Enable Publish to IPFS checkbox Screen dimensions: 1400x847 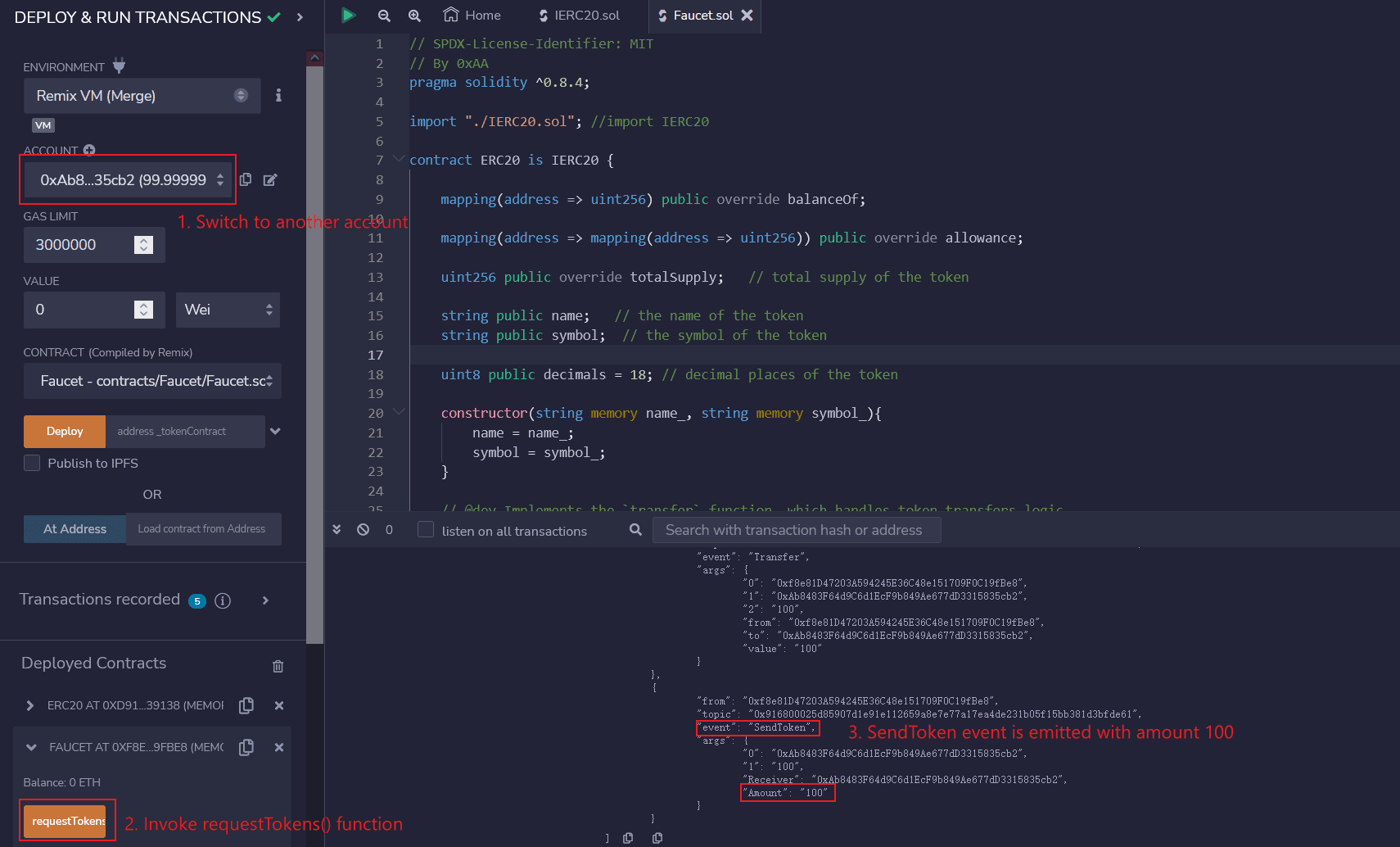(32, 463)
